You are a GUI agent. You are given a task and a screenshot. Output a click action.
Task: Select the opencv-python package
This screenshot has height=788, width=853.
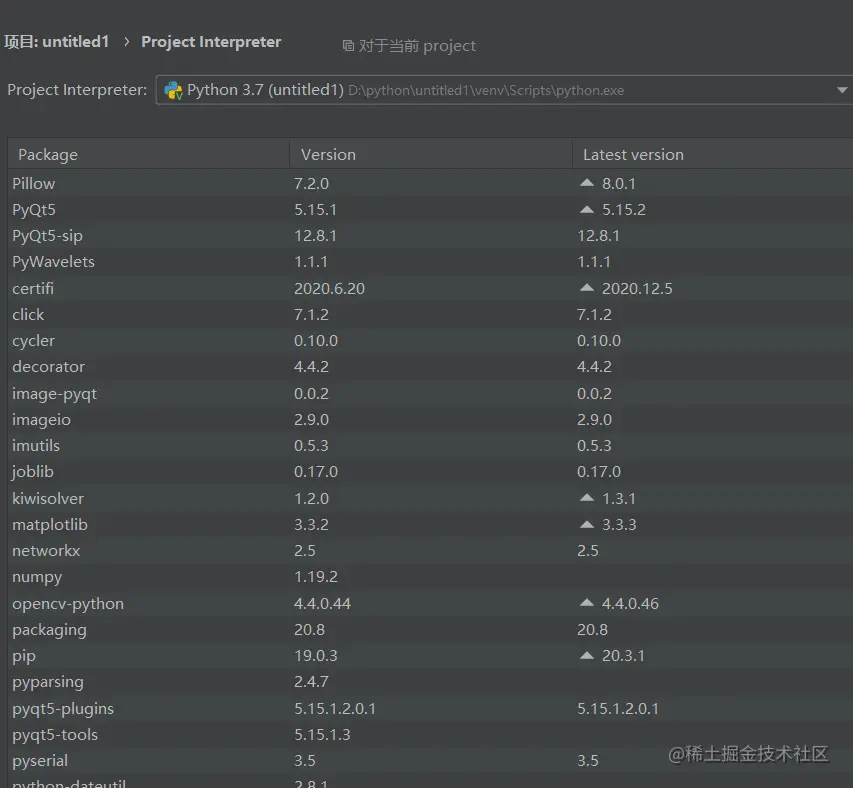(x=68, y=604)
